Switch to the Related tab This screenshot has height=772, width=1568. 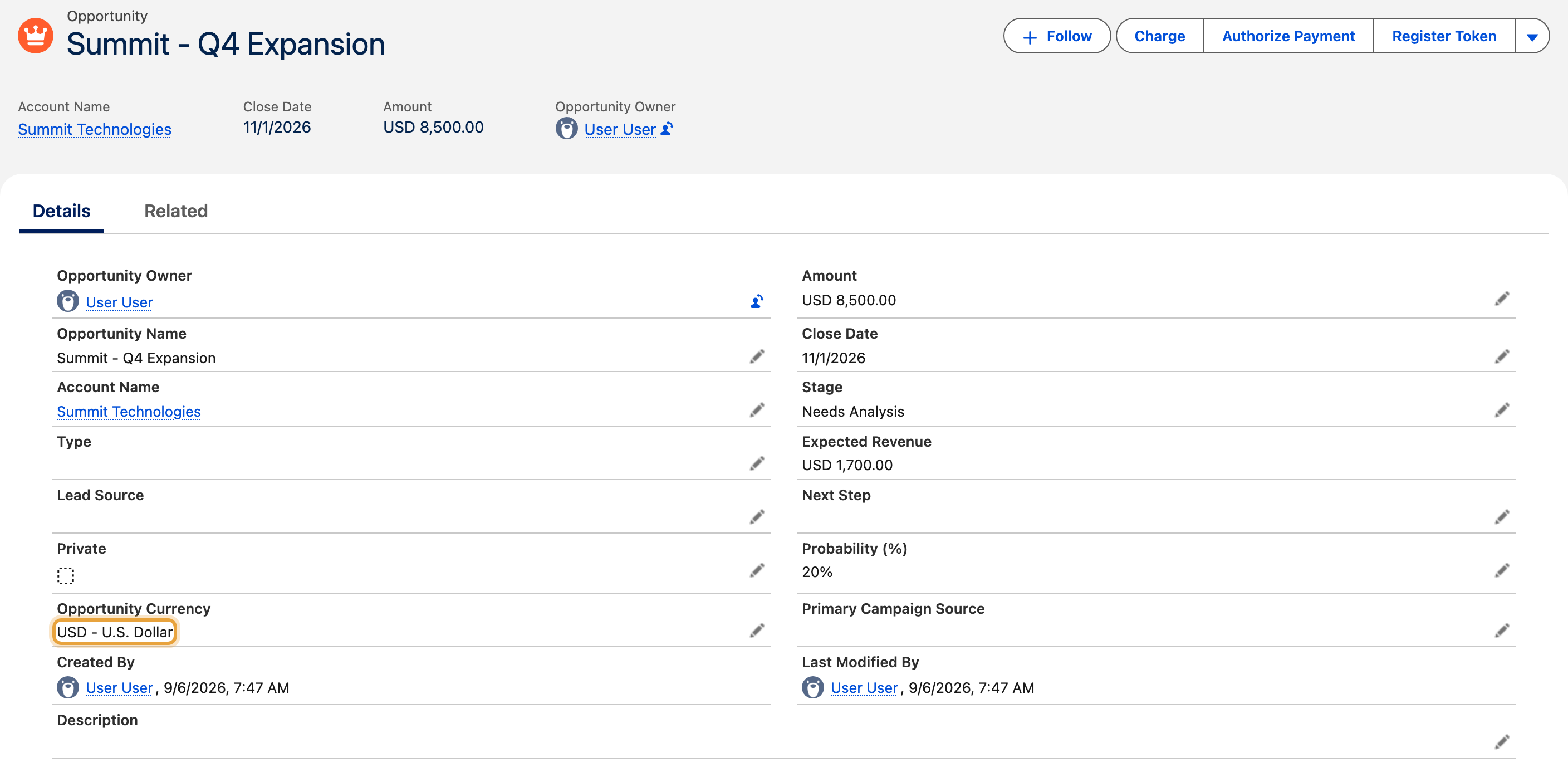(176, 211)
